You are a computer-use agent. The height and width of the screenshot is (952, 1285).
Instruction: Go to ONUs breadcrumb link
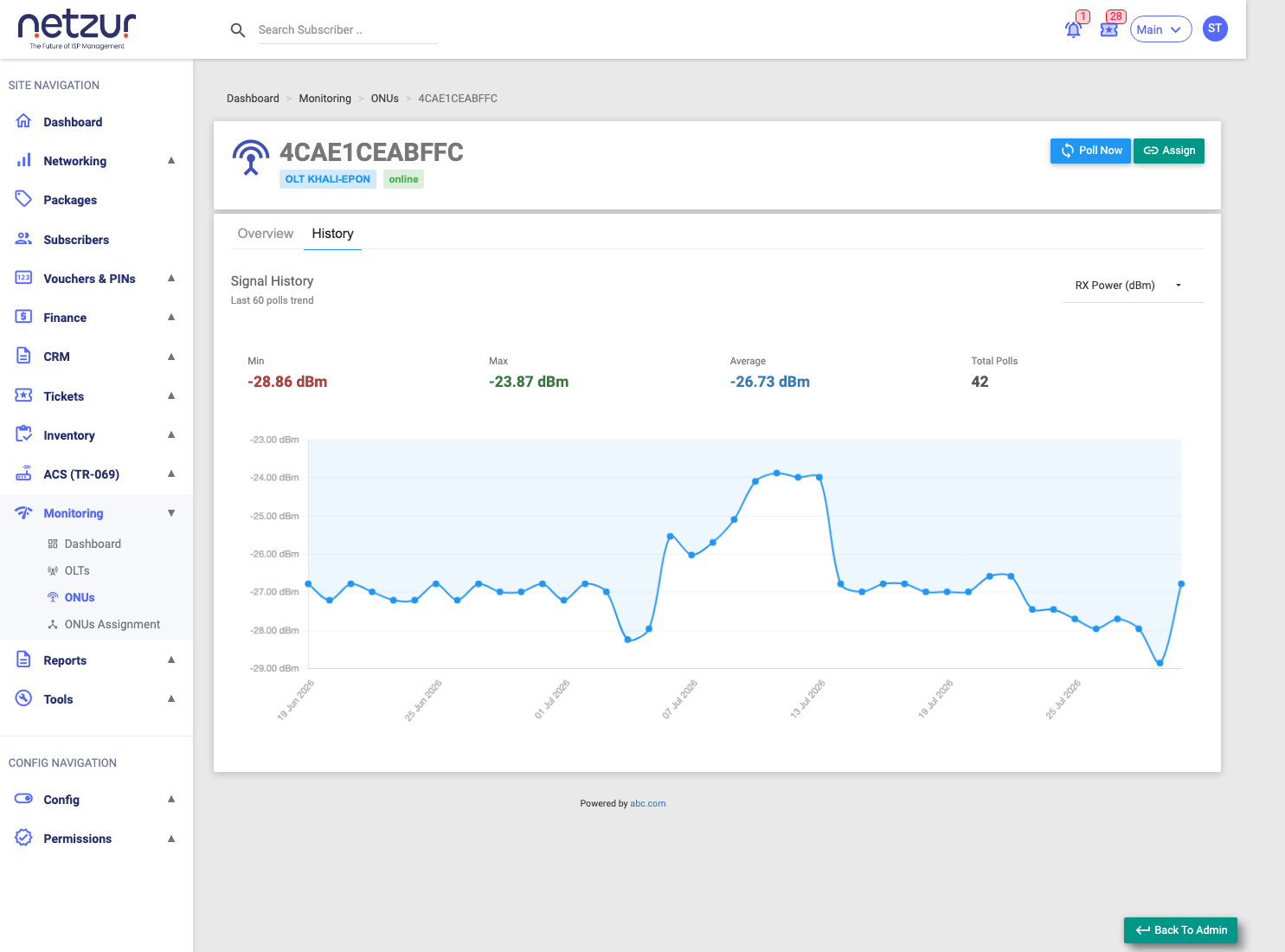coord(385,99)
